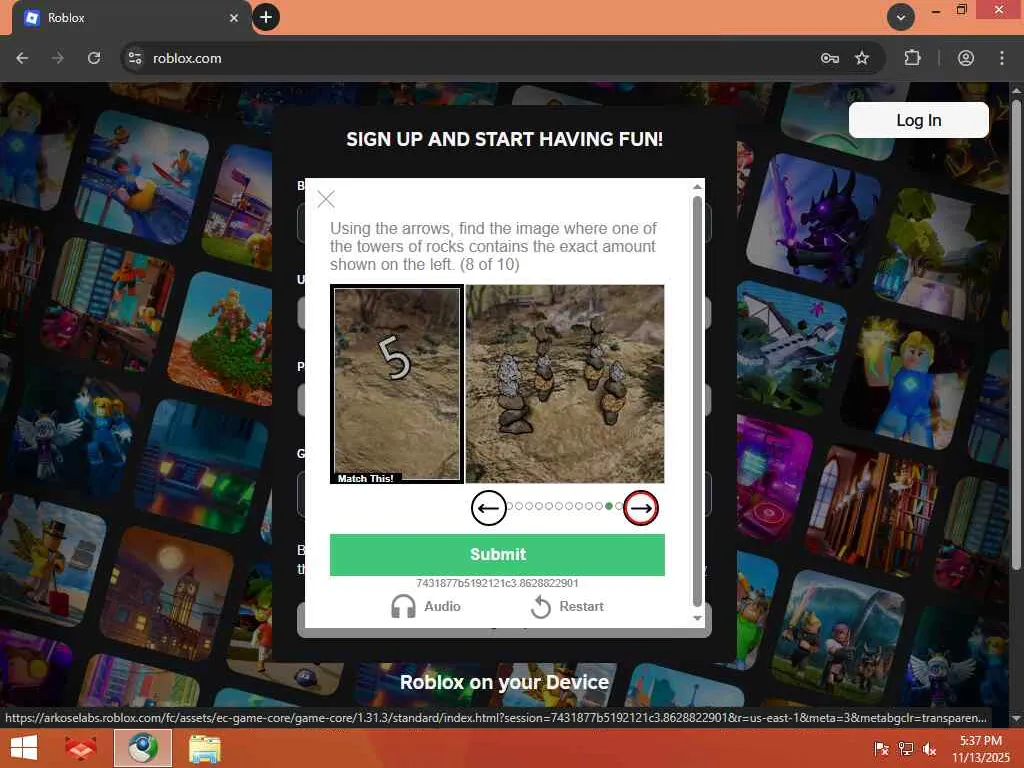1024x768 pixels.
Task: Open the taskbar clock showing 5:37 PM
Action: tap(980, 748)
